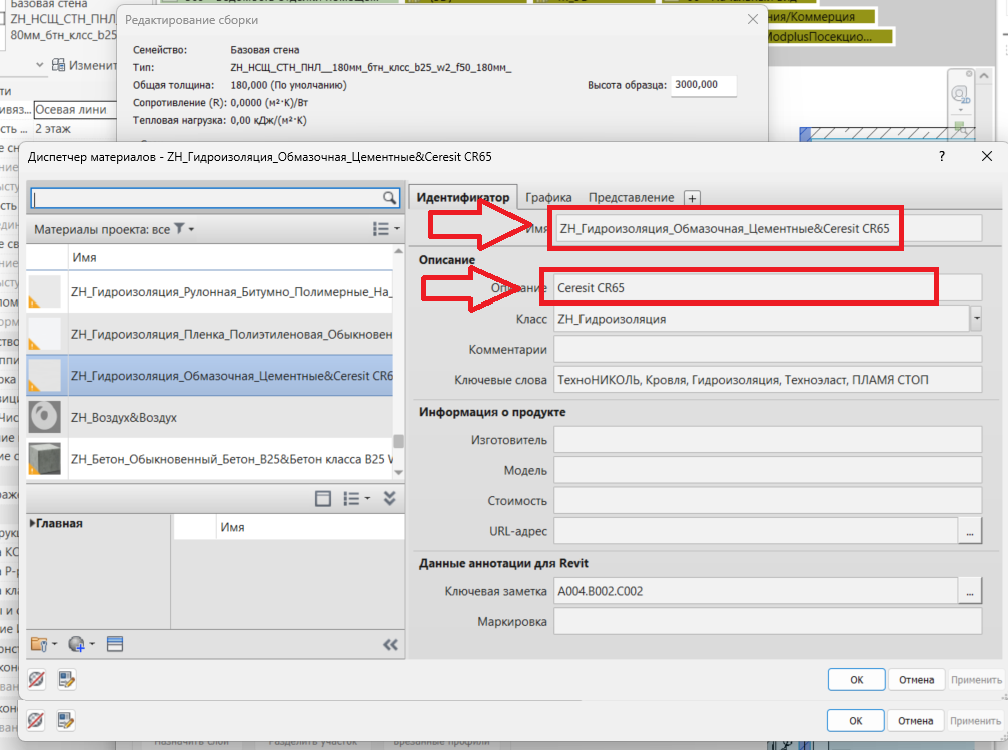Click the help question mark in material manager
1008x750 pixels.
pos(942,156)
